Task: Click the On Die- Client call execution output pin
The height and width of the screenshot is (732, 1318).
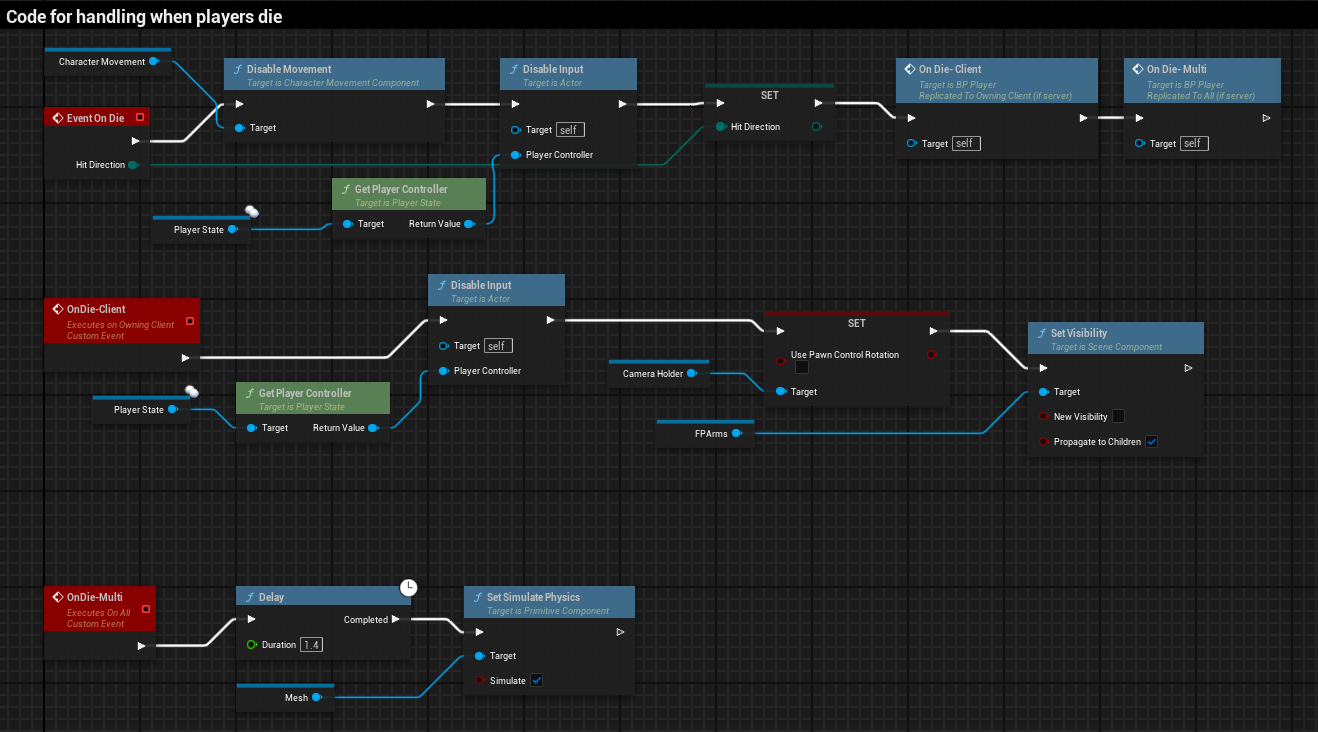Action: (x=1084, y=118)
